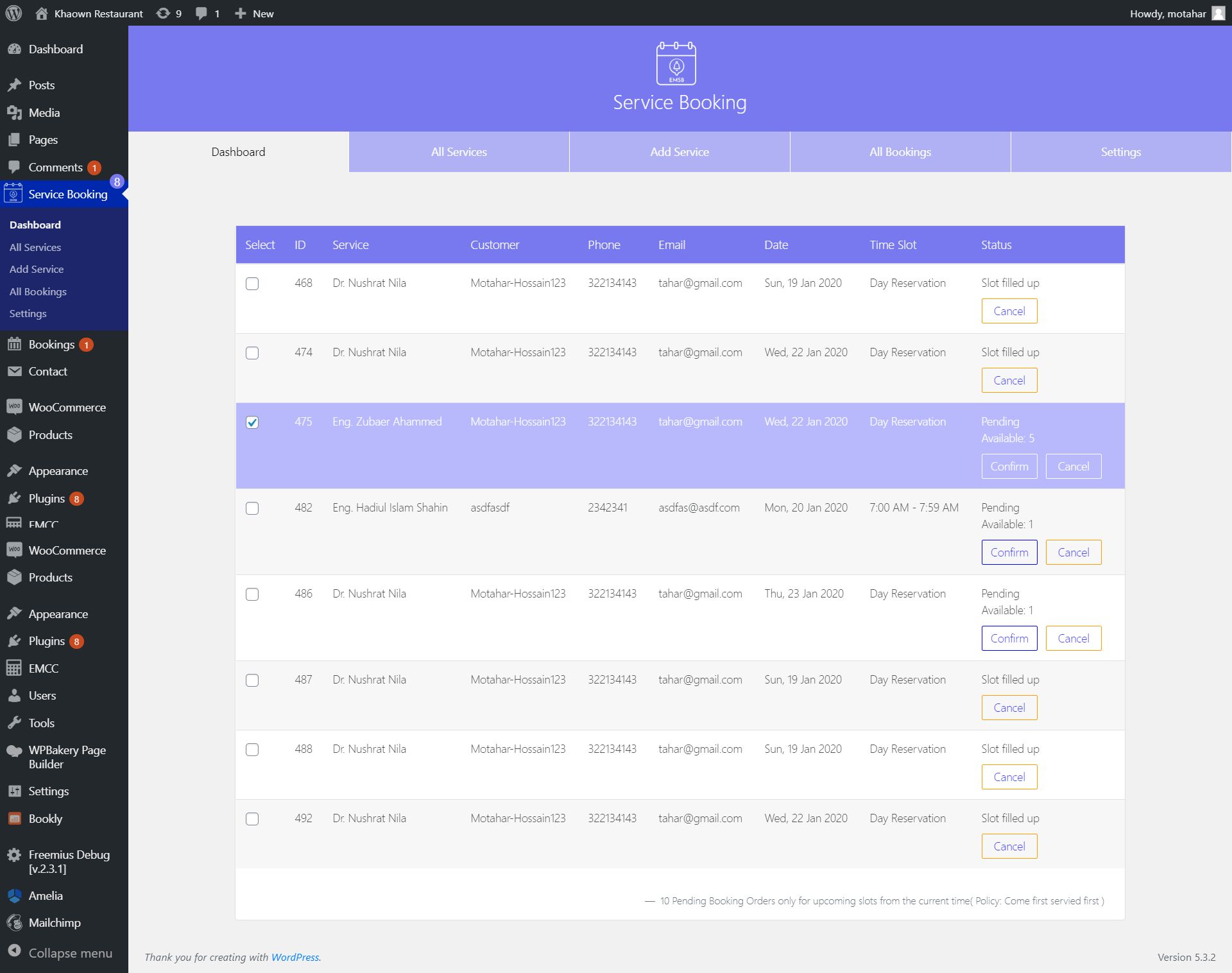Click the motahar user avatar
The image size is (1232, 973).
coord(1218,13)
